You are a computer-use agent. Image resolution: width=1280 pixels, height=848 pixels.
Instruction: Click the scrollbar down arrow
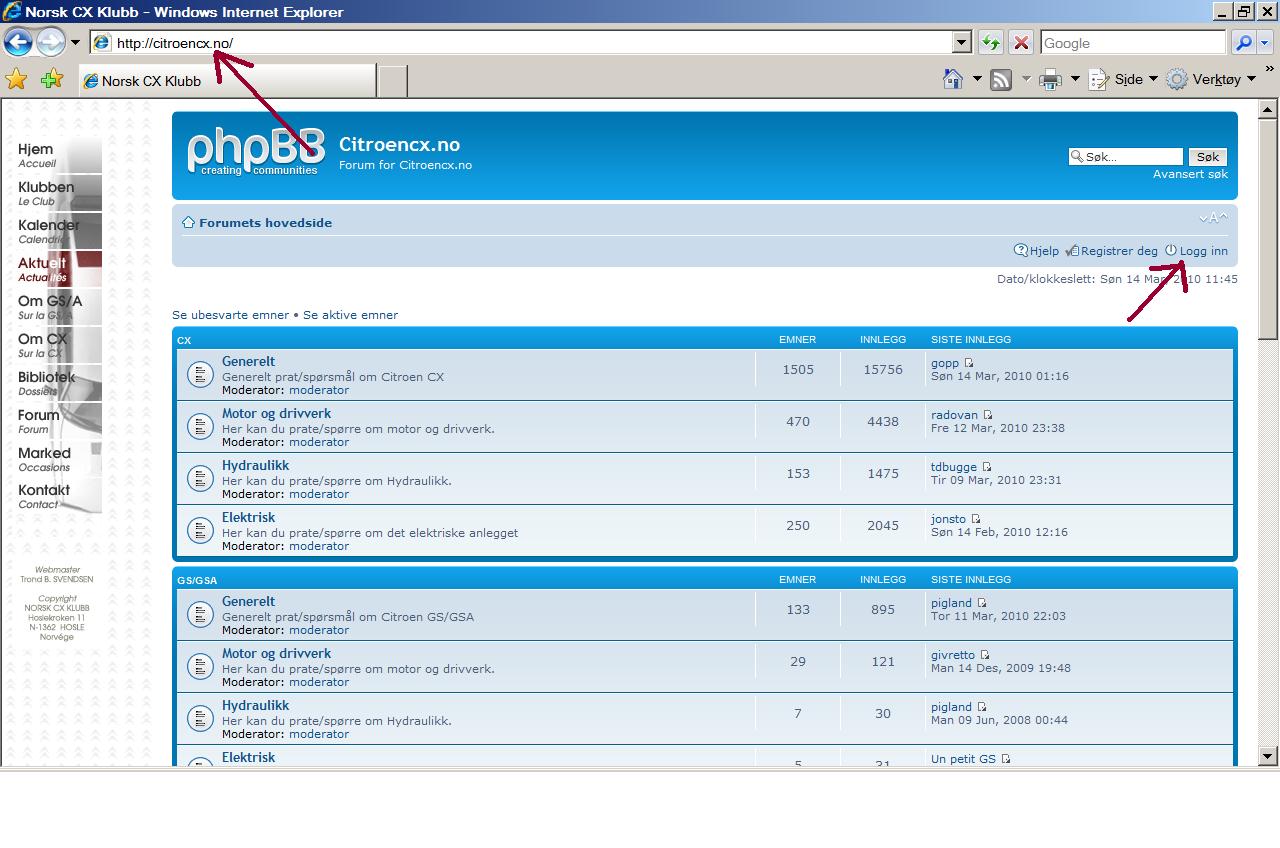coord(1268,756)
